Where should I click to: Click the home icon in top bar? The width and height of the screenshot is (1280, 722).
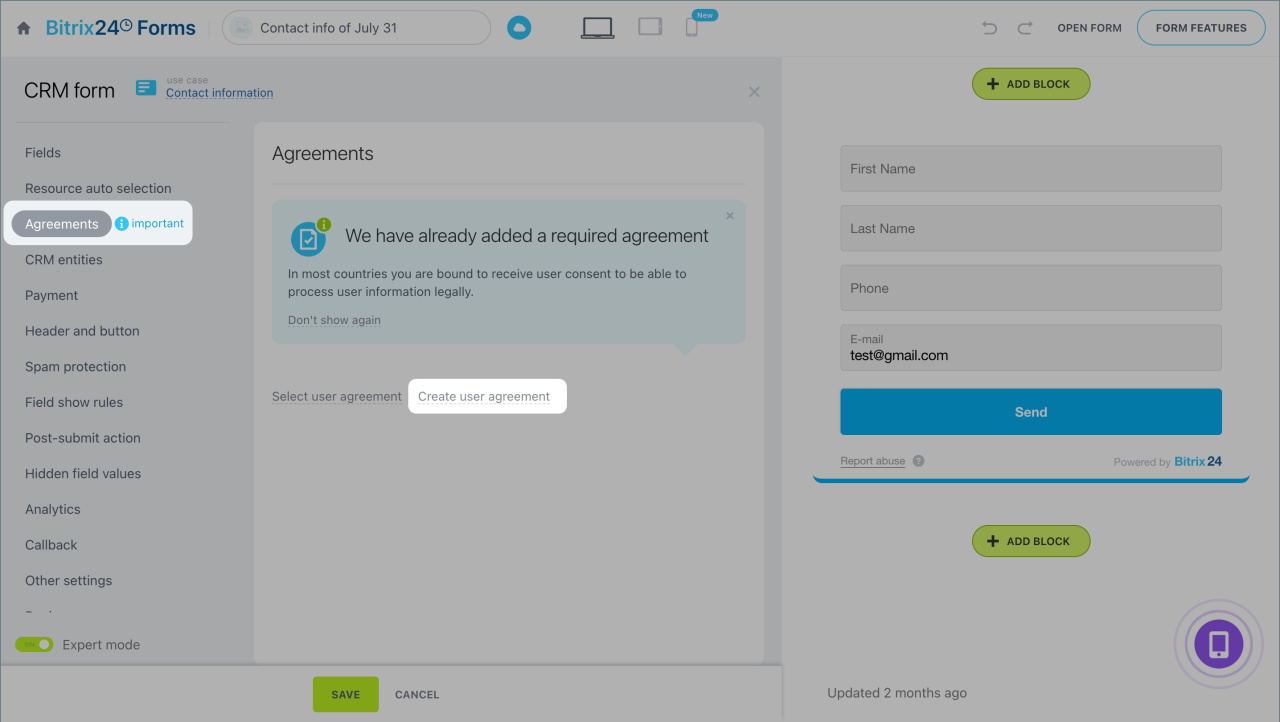tap(24, 28)
